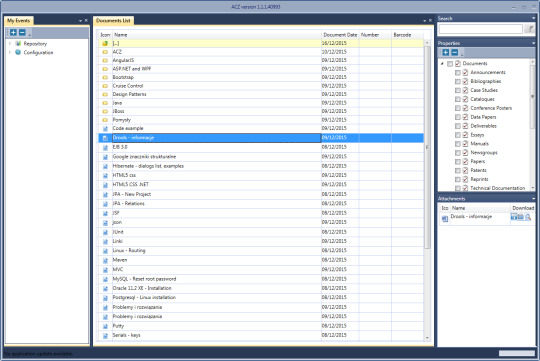Click the Repository tree icon
This screenshot has width=540, height=361.
click(x=18, y=43)
